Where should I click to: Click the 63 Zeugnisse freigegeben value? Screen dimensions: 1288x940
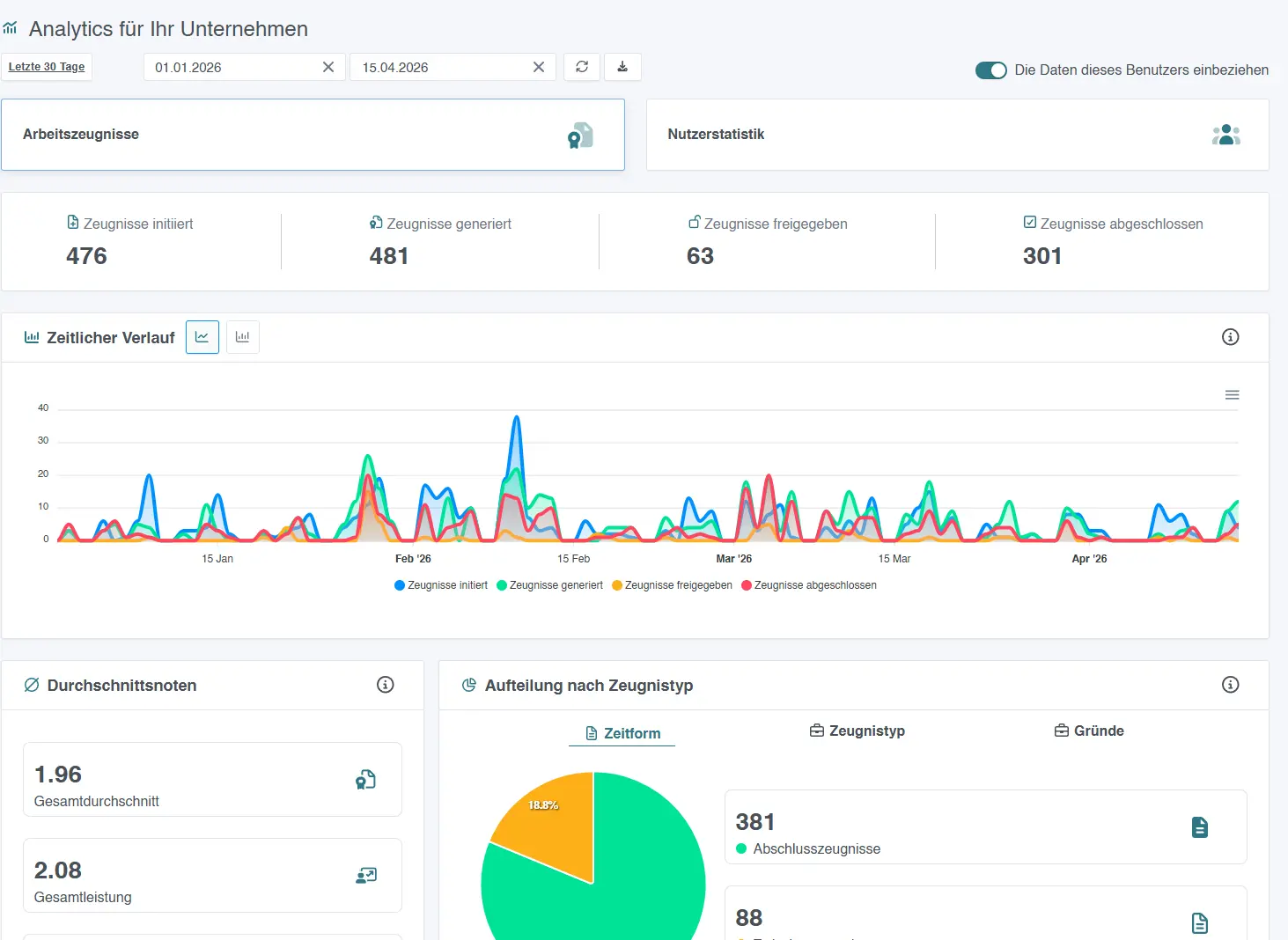[700, 256]
